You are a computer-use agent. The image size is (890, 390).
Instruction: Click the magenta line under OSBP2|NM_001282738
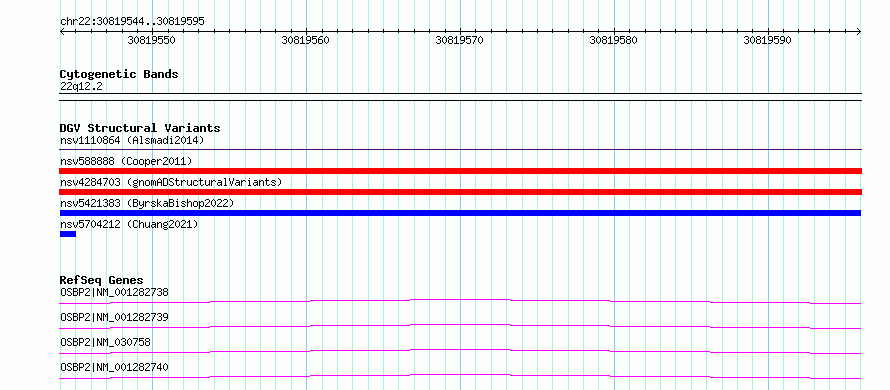click(460, 301)
